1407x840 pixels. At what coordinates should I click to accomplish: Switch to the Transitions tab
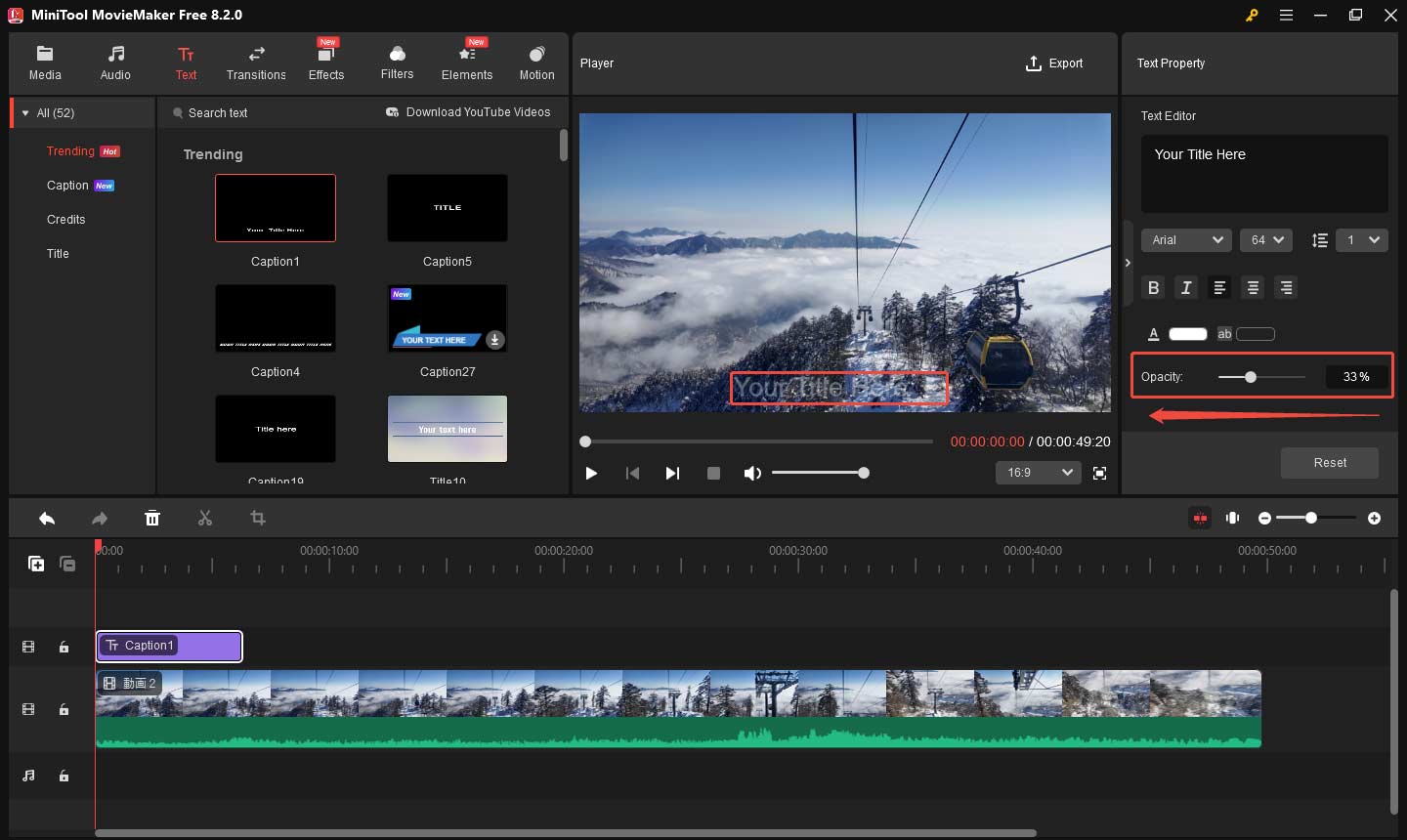[256, 63]
